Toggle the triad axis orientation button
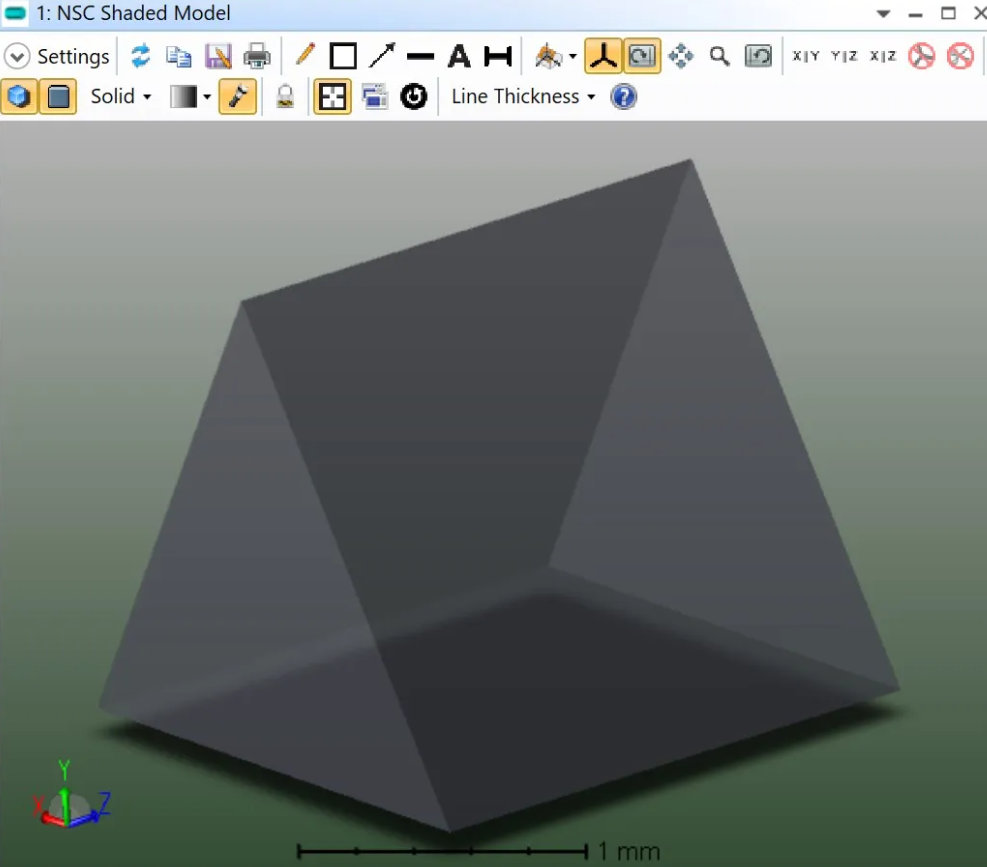Image resolution: width=987 pixels, height=867 pixels. tap(603, 56)
